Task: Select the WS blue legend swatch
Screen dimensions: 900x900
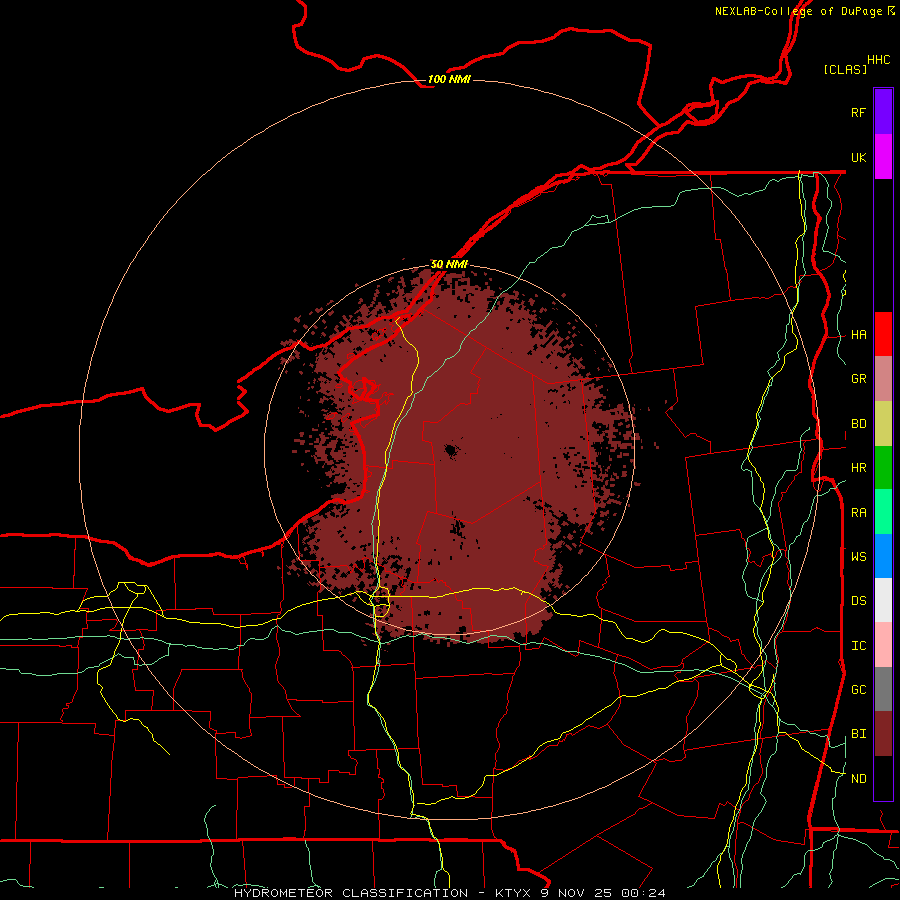Action: tap(883, 556)
